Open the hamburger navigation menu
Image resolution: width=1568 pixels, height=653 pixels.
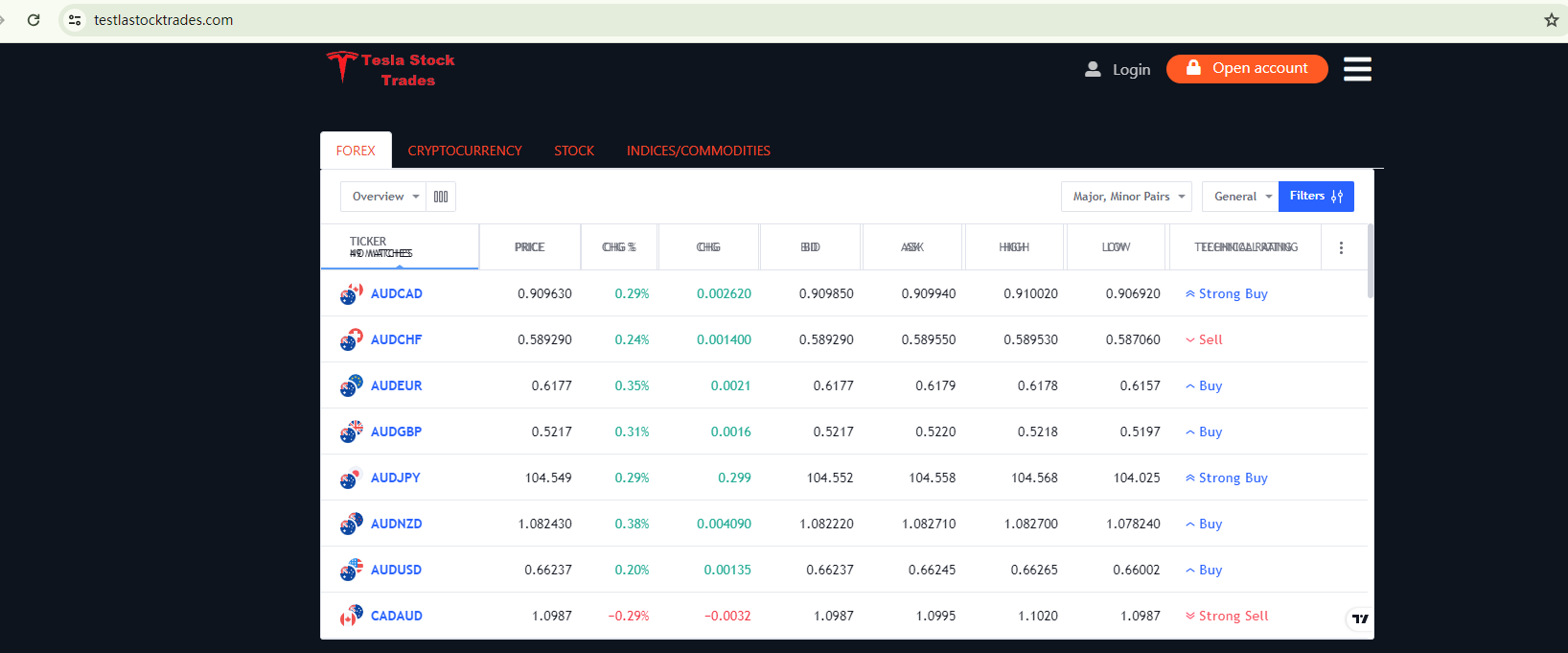coord(1356,69)
